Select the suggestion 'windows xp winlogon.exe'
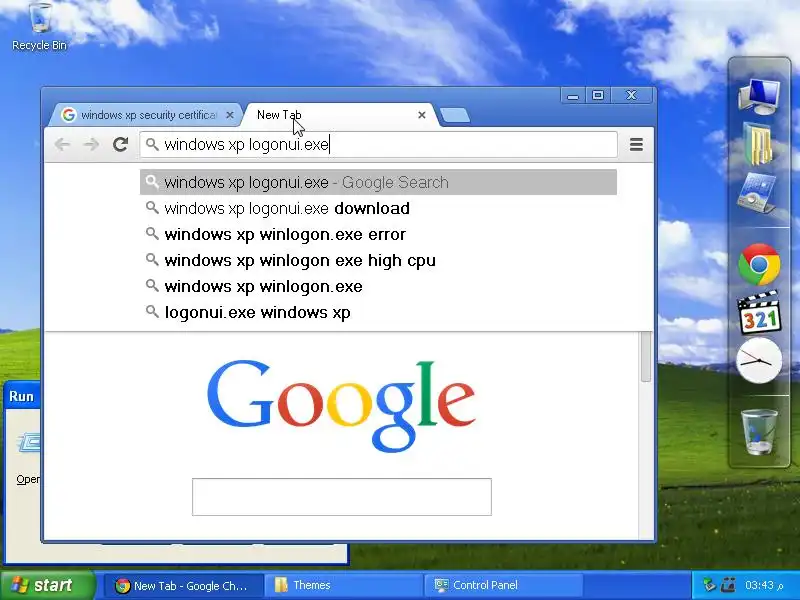 tap(379, 286)
